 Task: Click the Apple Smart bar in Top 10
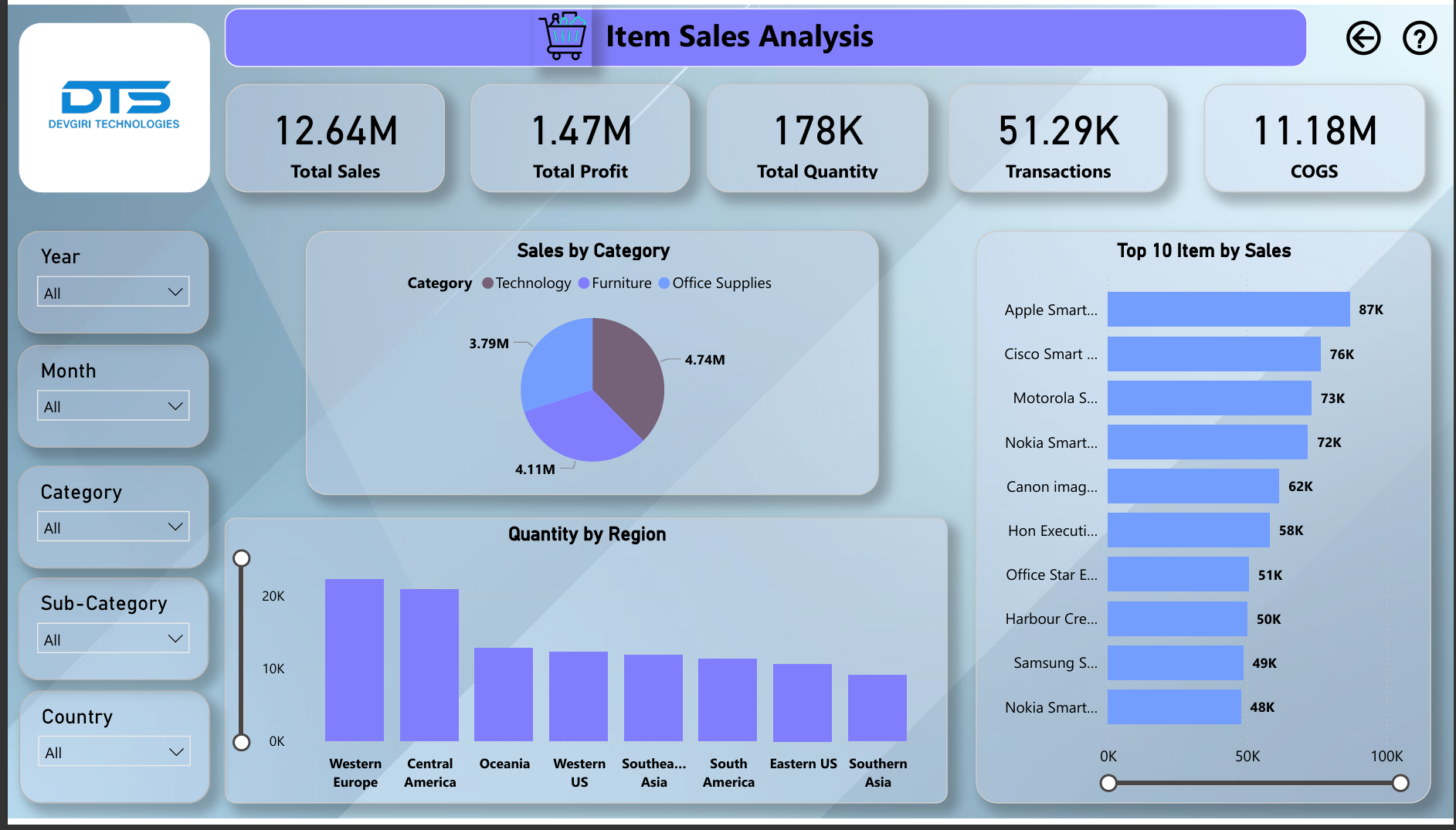point(1228,310)
